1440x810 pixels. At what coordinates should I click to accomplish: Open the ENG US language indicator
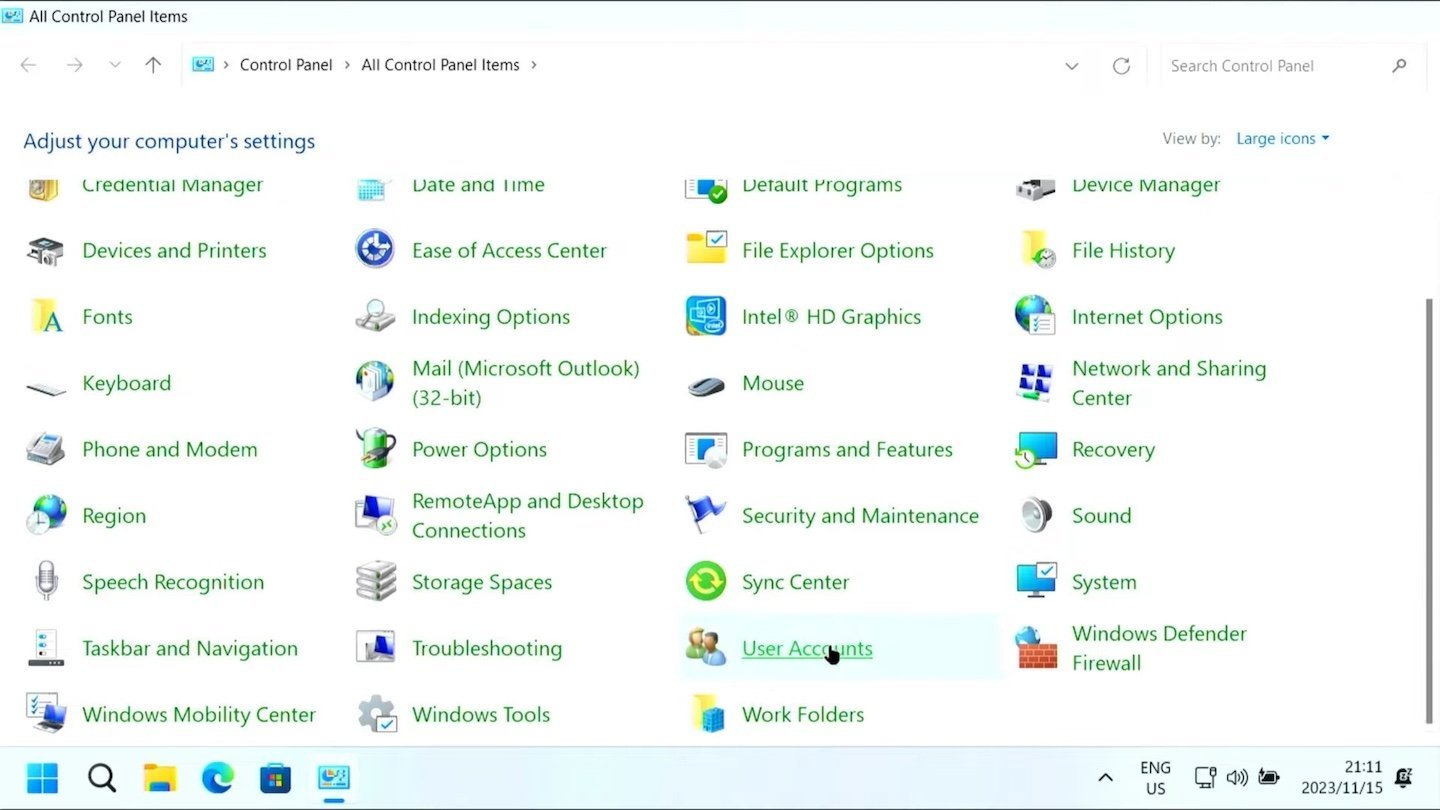tap(1155, 777)
